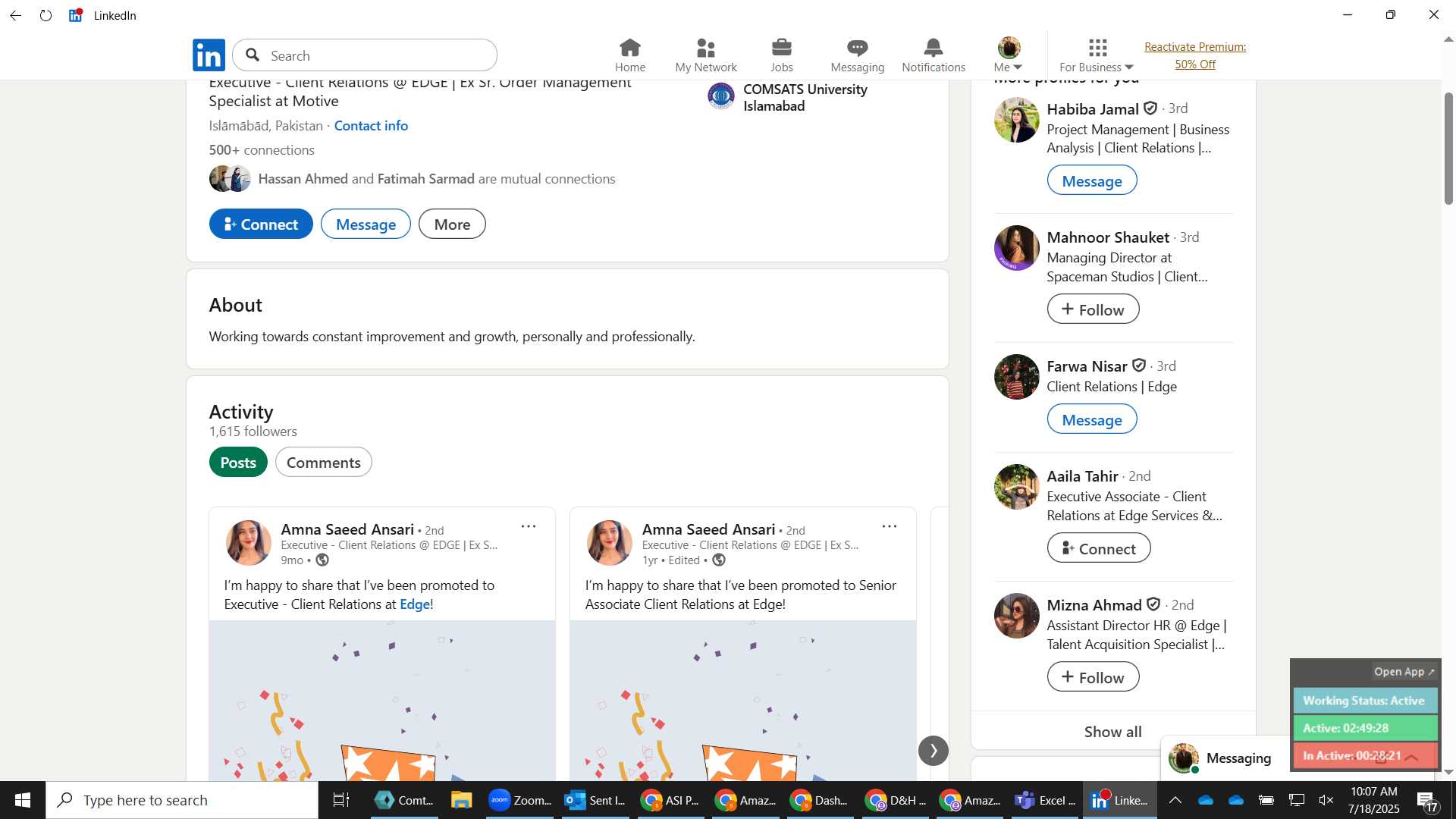1456x819 pixels.
Task: Open the More actions button on profile
Action: click(452, 224)
